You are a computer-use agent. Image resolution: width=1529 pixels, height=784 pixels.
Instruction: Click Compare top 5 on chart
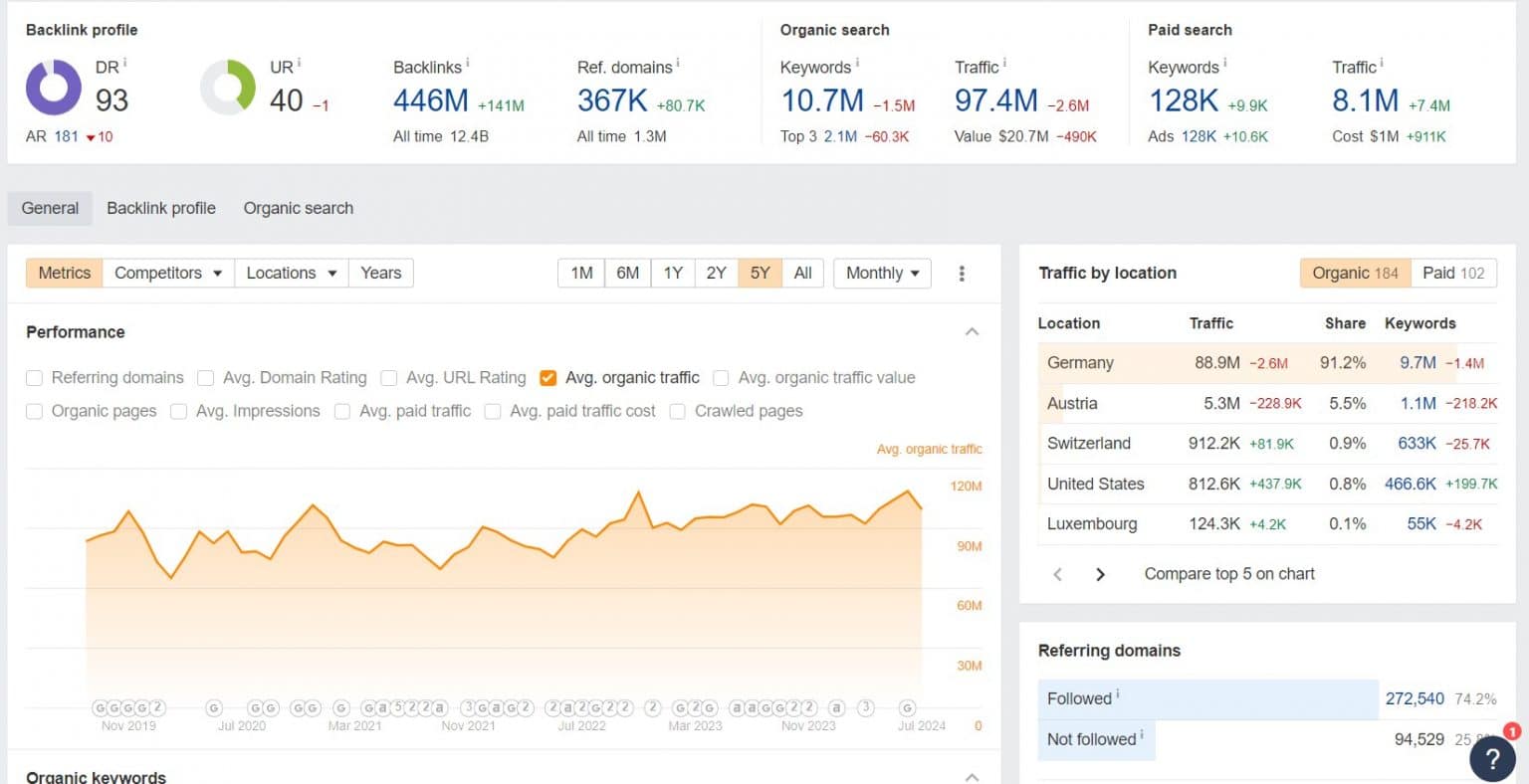pyautogui.click(x=1228, y=574)
